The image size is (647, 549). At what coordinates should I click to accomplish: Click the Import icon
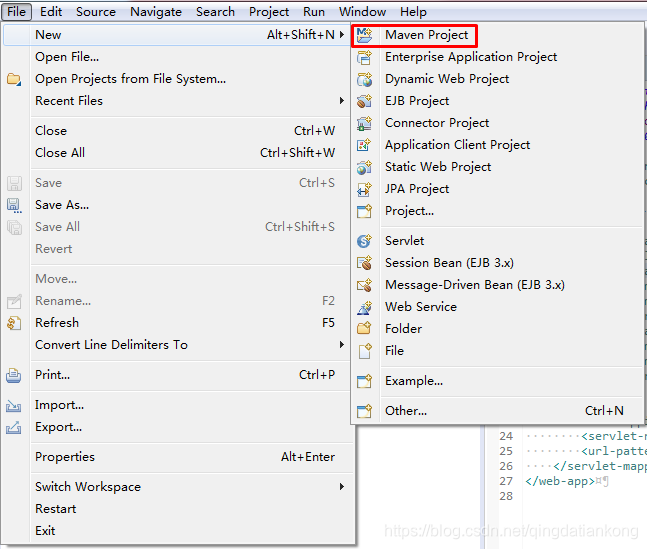[14, 406]
